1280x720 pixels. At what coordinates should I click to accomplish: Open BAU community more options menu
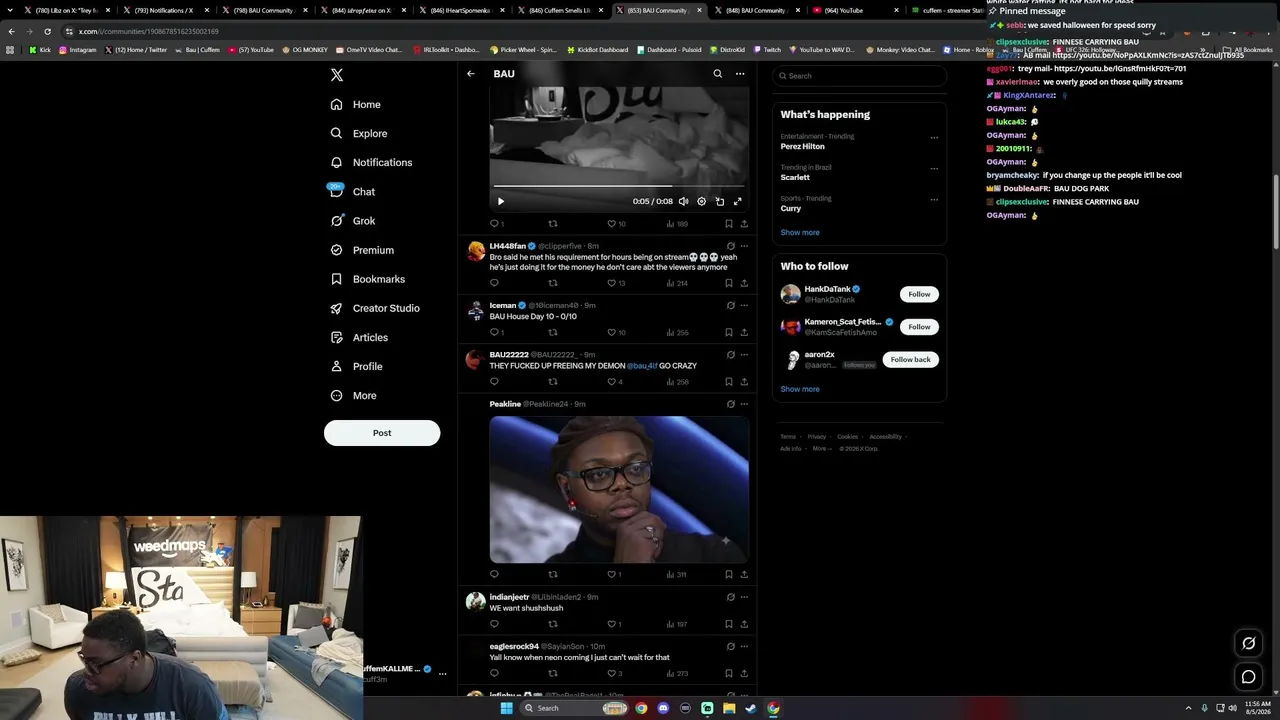pos(740,74)
